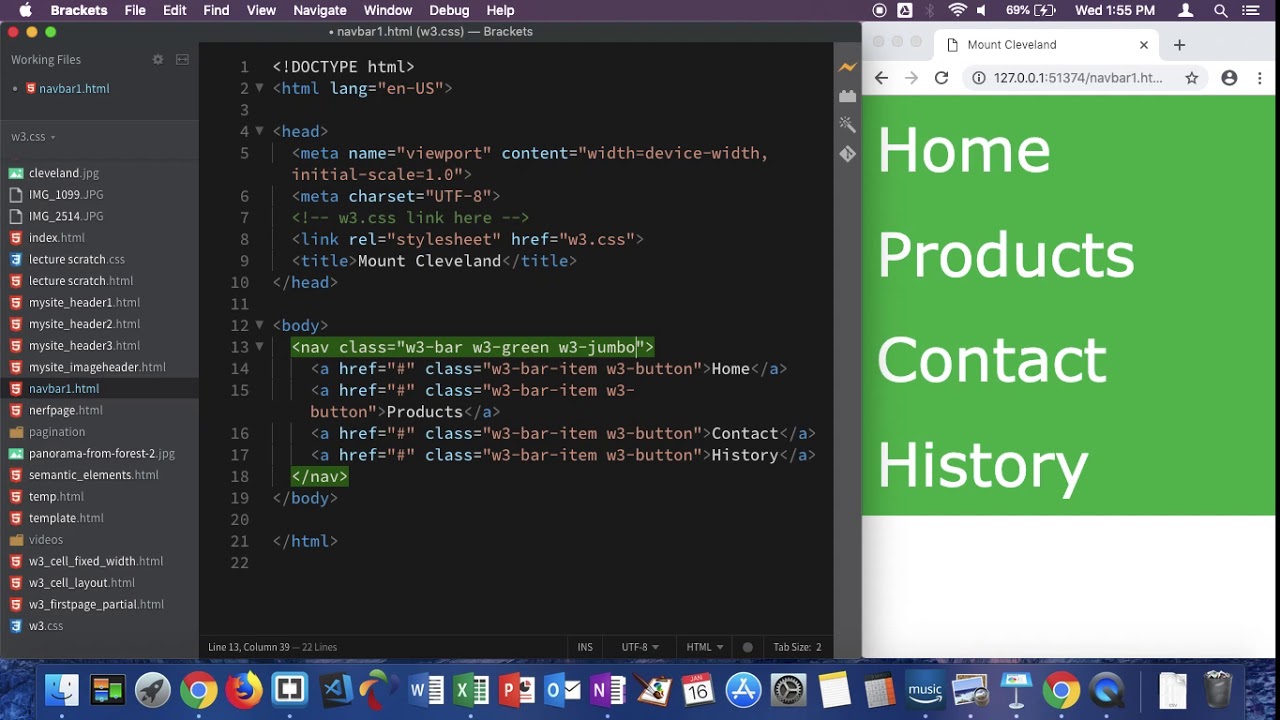Open Outlook from the dock
The width and height of the screenshot is (1280, 720).
click(x=562, y=690)
